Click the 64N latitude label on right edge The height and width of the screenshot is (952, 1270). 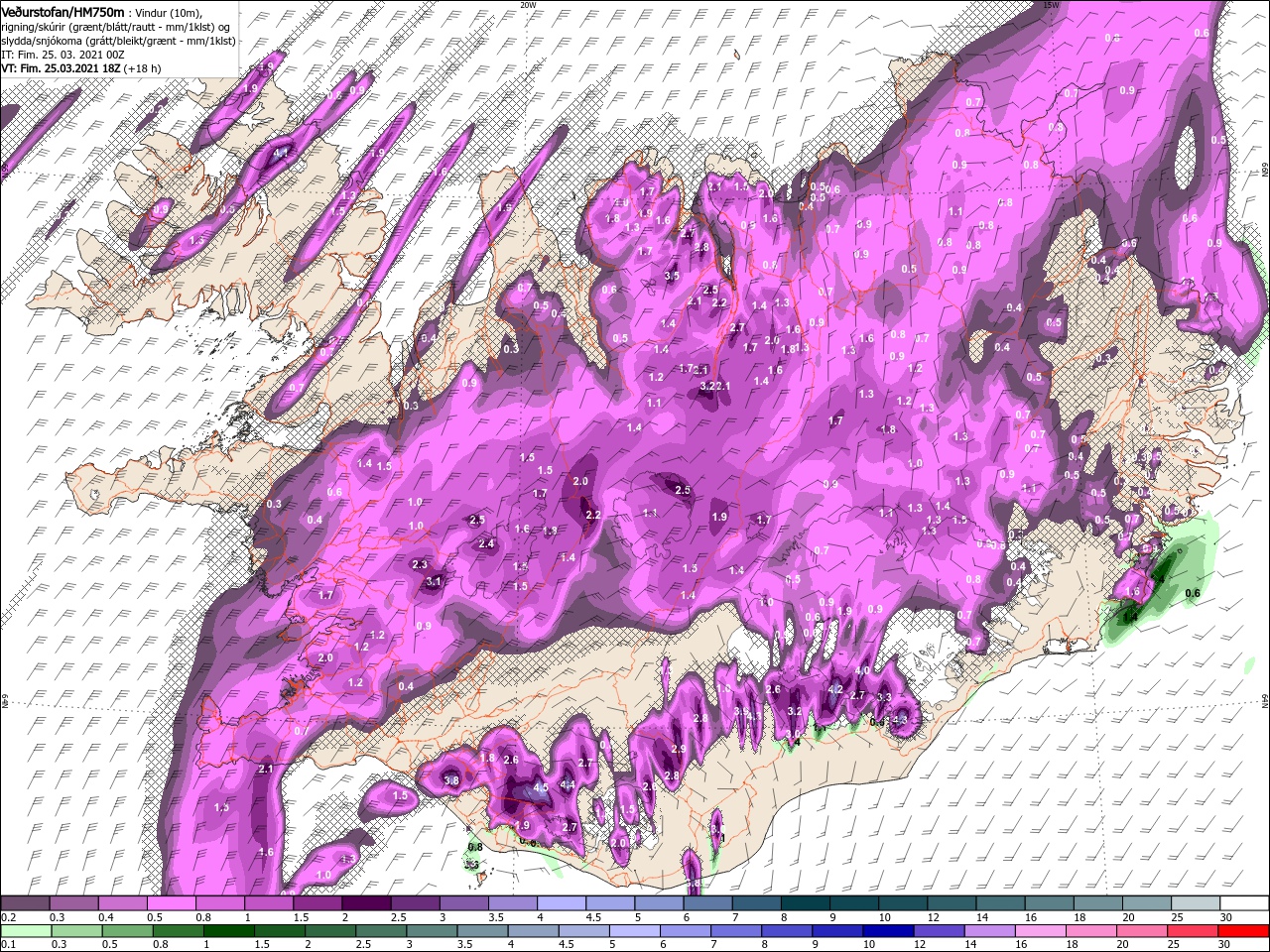pos(1265,701)
